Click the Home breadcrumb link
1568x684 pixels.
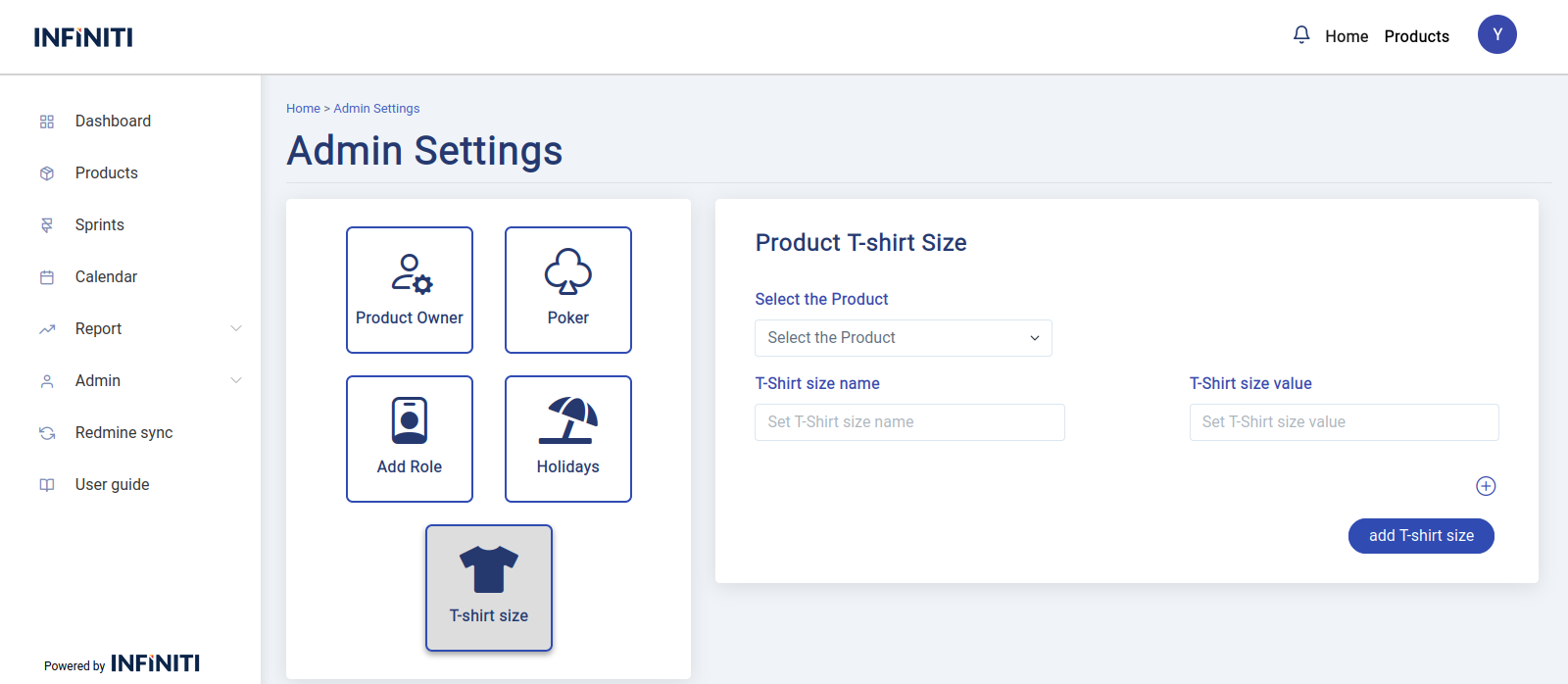tap(303, 109)
